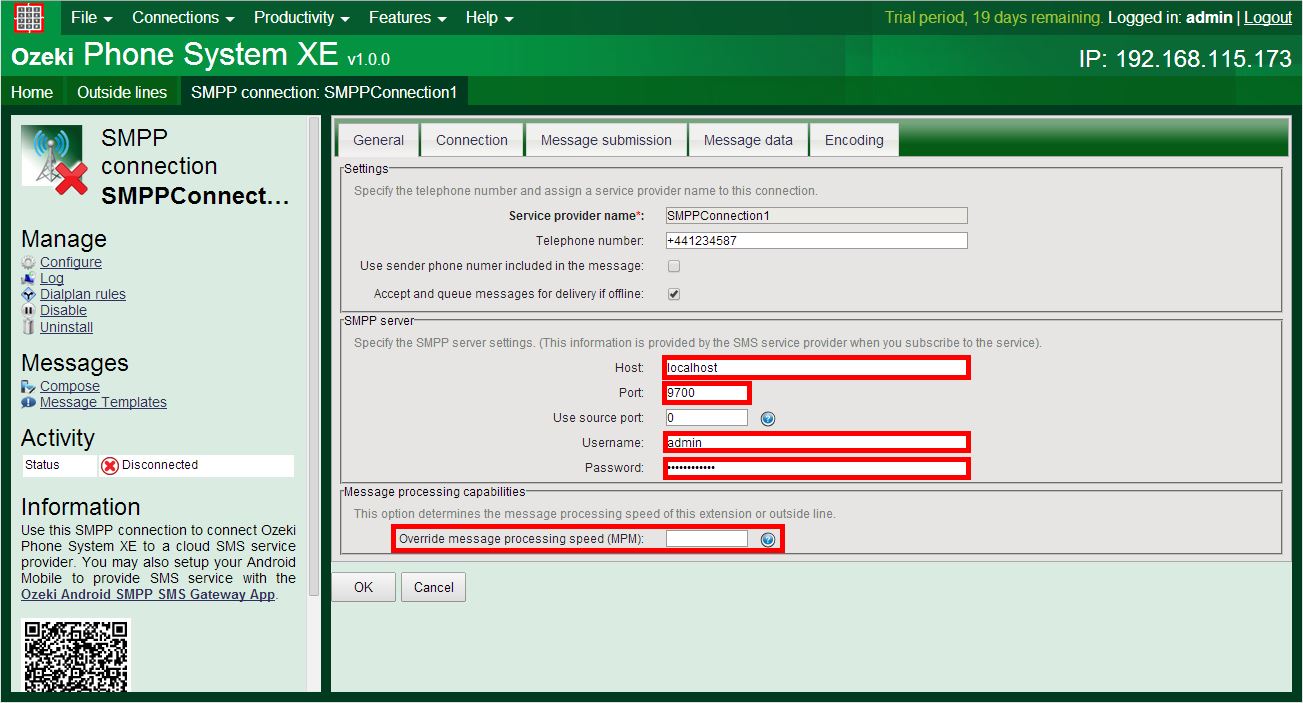Screen dimensions: 1303x703
Task: Enable sender phone number included in message
Action: [x=674, y=266]
